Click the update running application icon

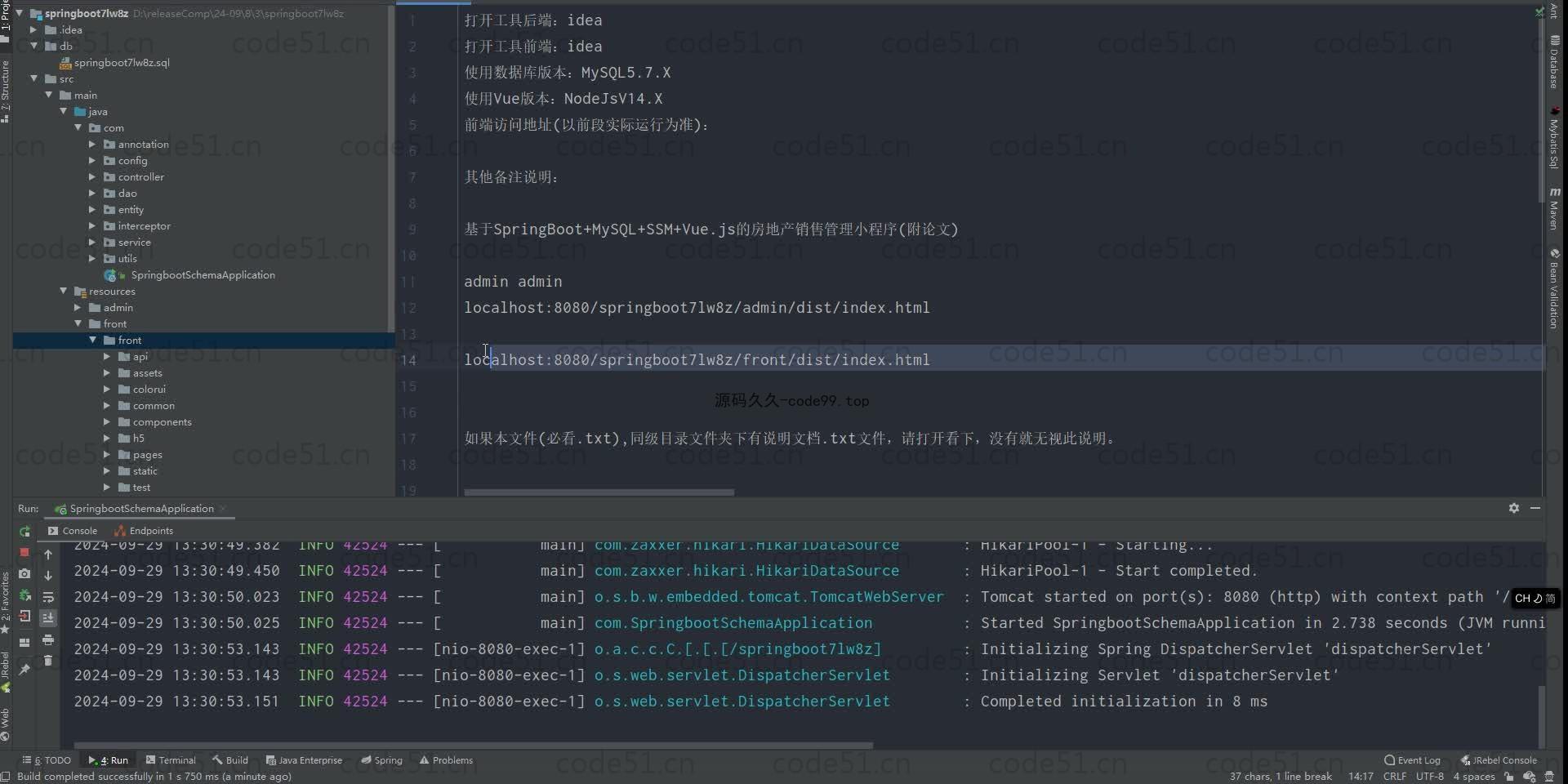[24, 595]
